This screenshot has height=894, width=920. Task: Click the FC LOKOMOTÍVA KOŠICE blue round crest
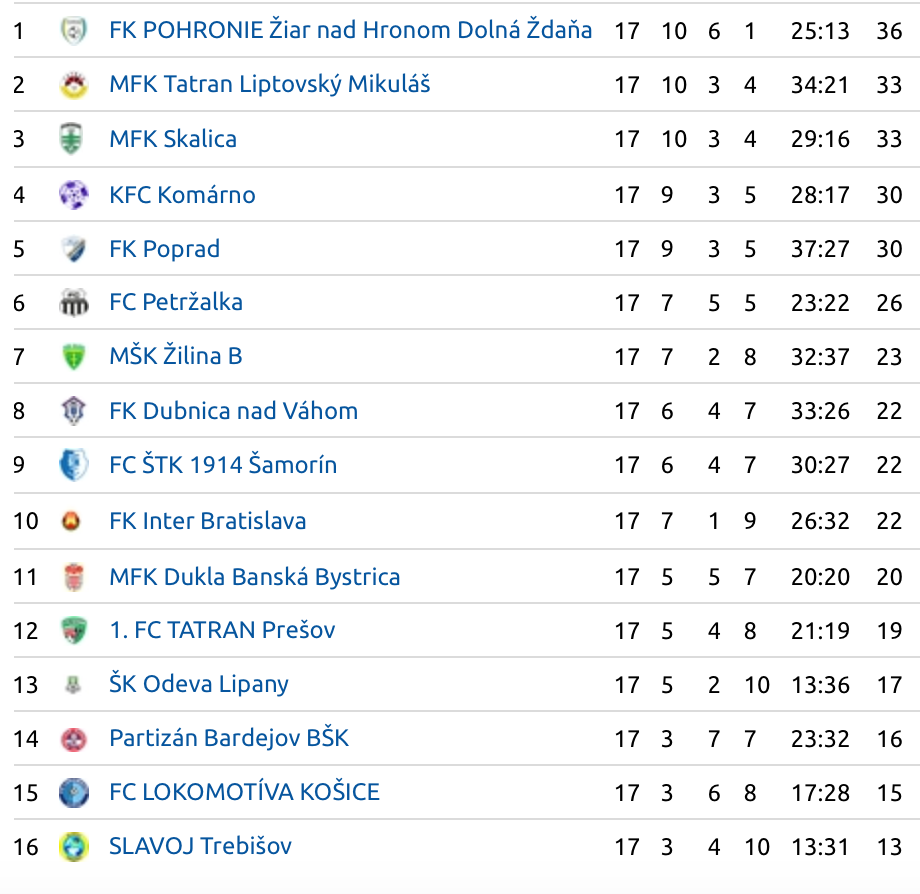[x=74, y=793]
